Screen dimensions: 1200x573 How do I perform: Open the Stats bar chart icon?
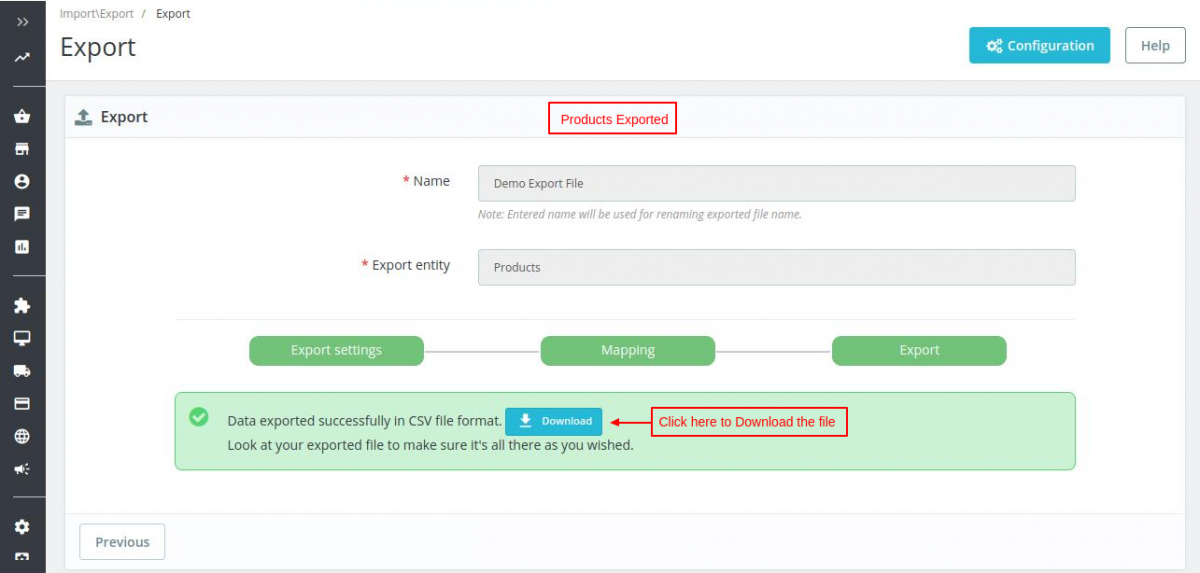click(22, 246)
